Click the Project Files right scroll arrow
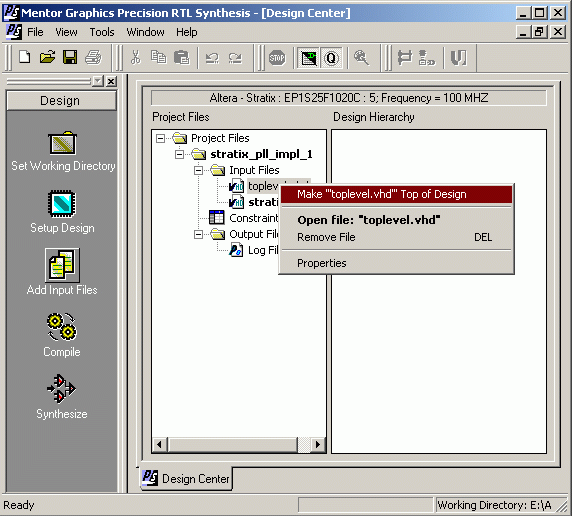 click(x=318, y=444)
